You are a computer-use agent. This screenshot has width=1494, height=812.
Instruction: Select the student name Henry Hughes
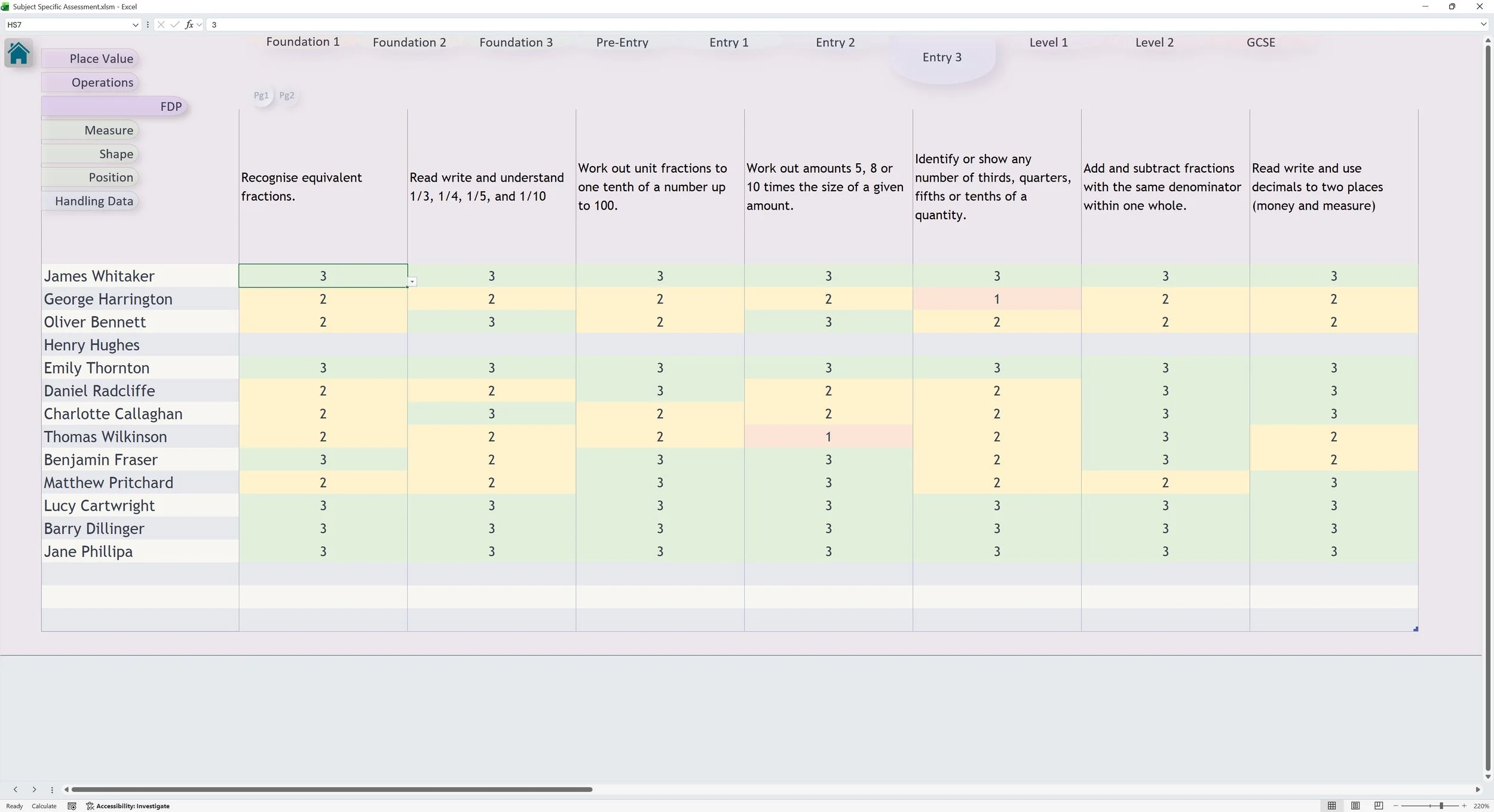point(91,345)
